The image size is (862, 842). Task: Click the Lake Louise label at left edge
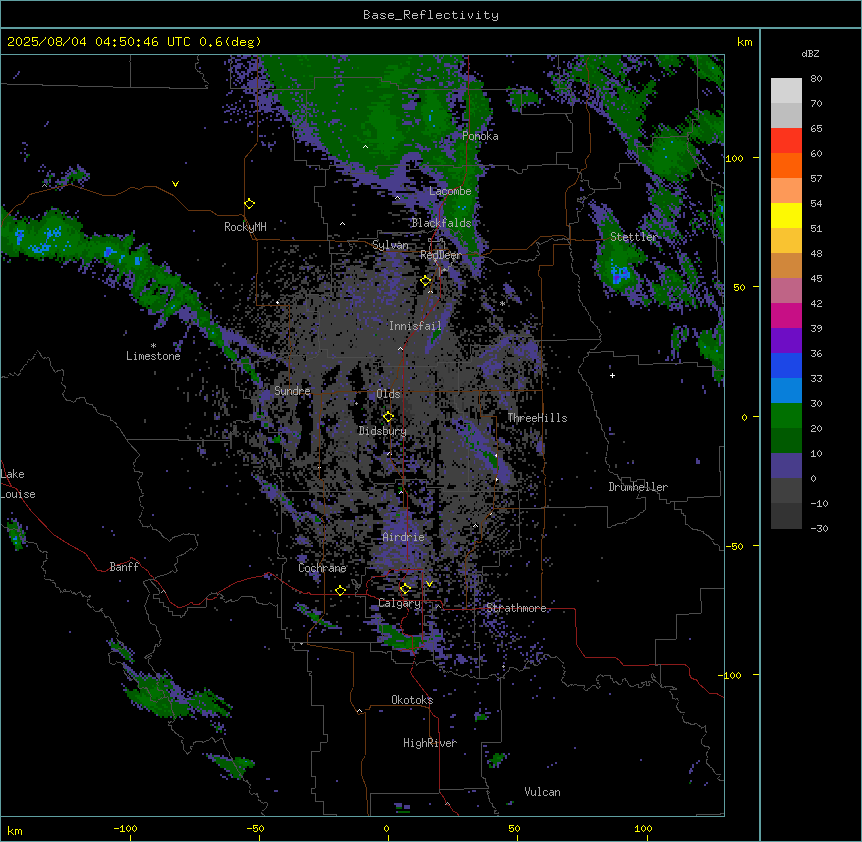click(18, 484)
